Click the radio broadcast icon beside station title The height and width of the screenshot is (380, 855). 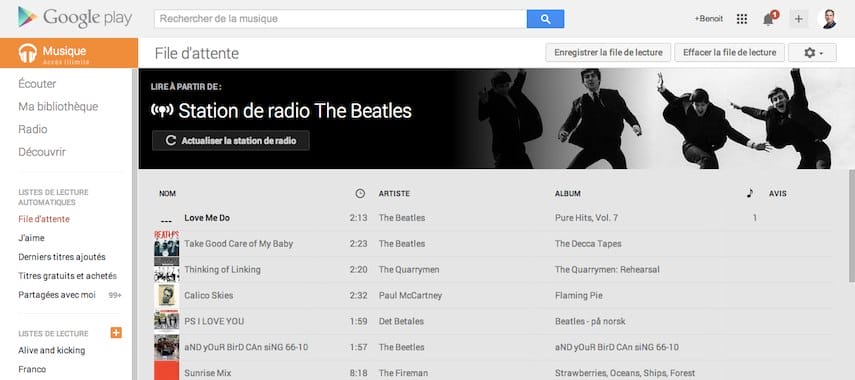(x=162, y=111)
